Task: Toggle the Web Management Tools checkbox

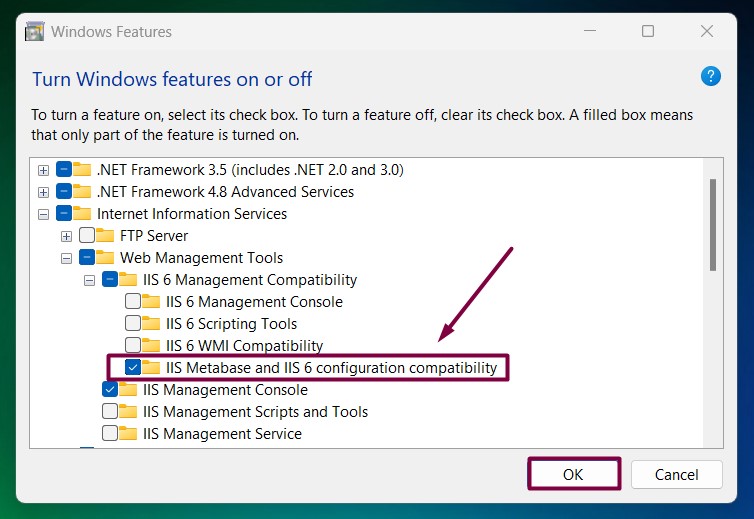Action: click(87, 257)
